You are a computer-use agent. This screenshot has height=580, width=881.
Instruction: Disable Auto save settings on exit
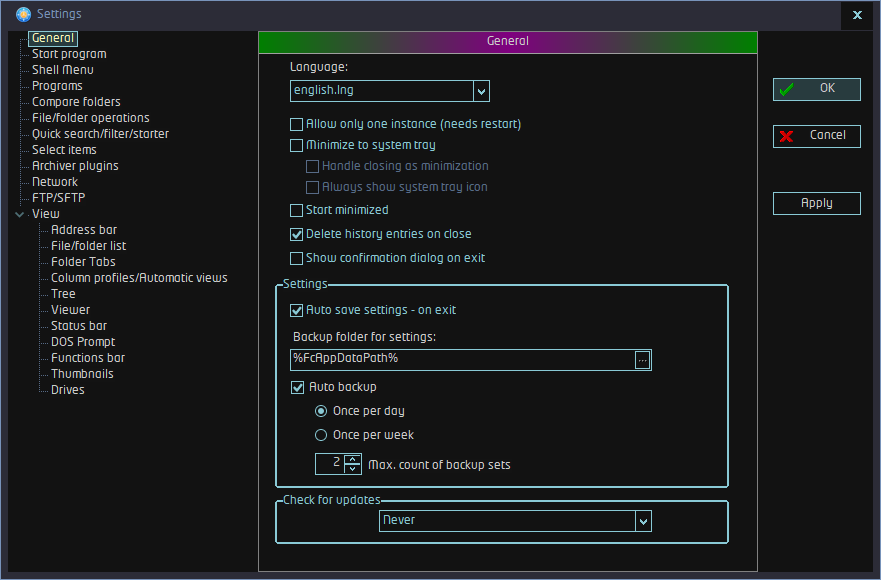pos(296,311)
